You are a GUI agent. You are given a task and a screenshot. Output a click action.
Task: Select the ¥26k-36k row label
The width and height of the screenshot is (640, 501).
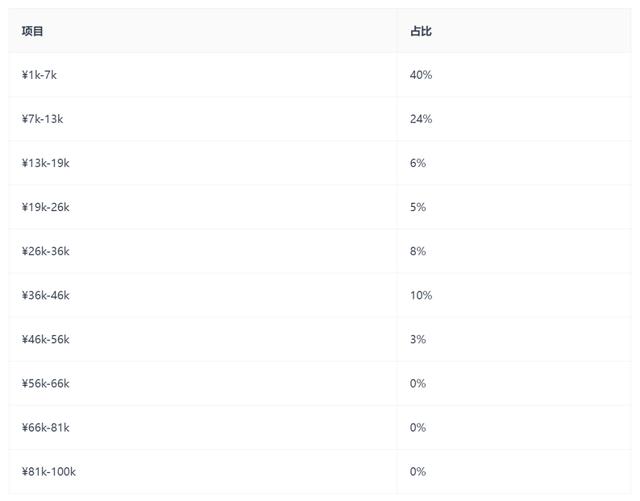tap(46, 251)
